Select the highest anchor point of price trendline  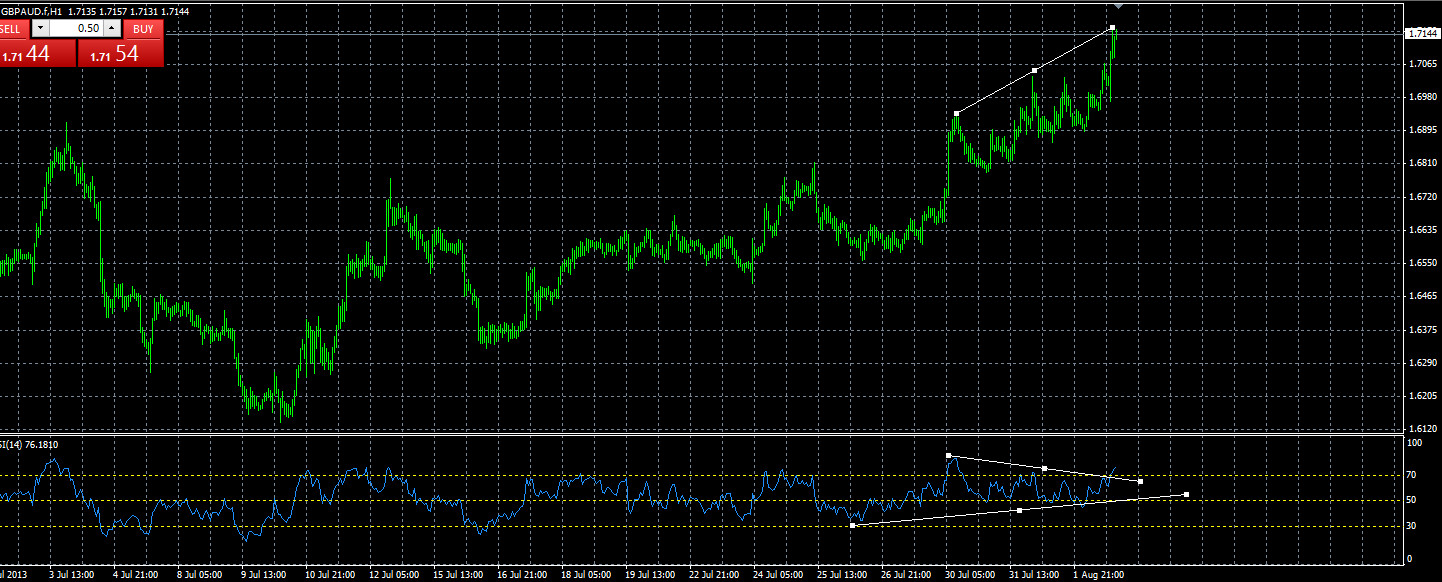[1112, 28]
